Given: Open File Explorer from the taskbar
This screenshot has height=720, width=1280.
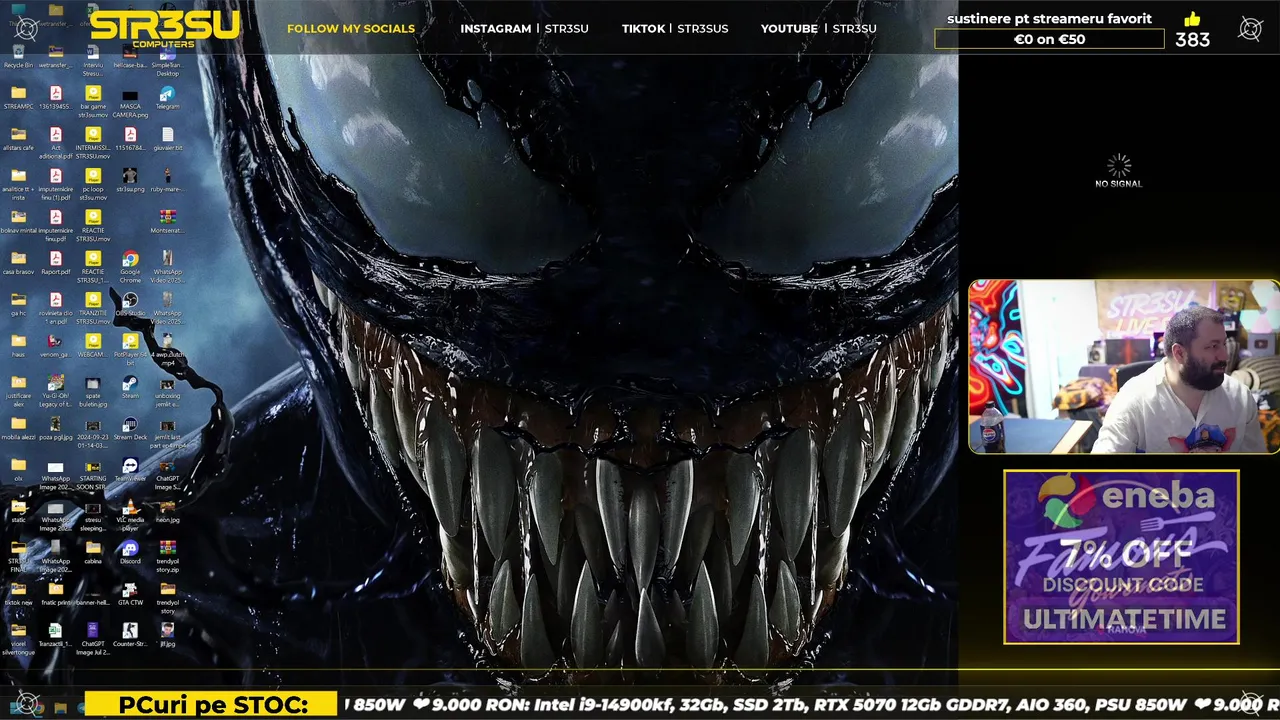Looking at the screenshot, I should click(60, 707).
